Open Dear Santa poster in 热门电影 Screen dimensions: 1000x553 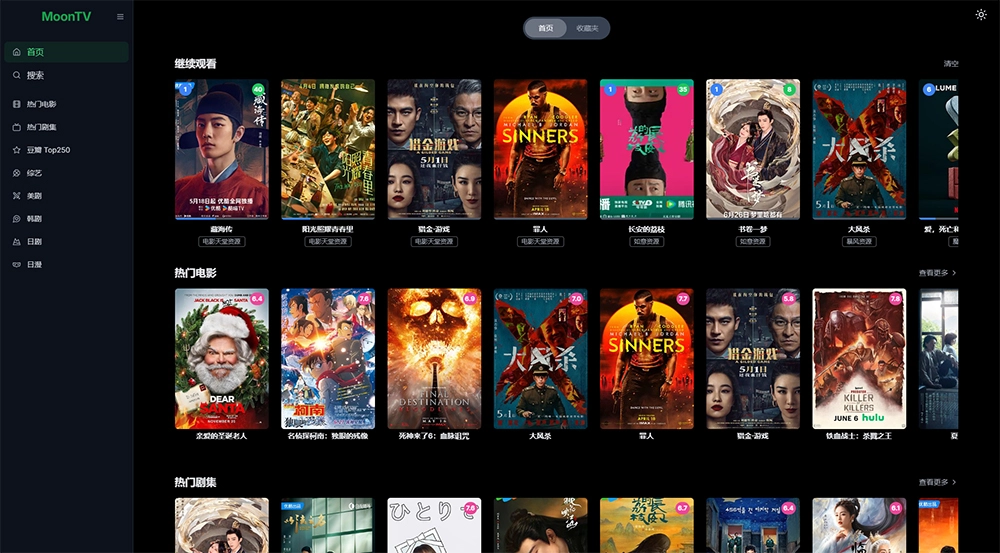tap(222, 358)
